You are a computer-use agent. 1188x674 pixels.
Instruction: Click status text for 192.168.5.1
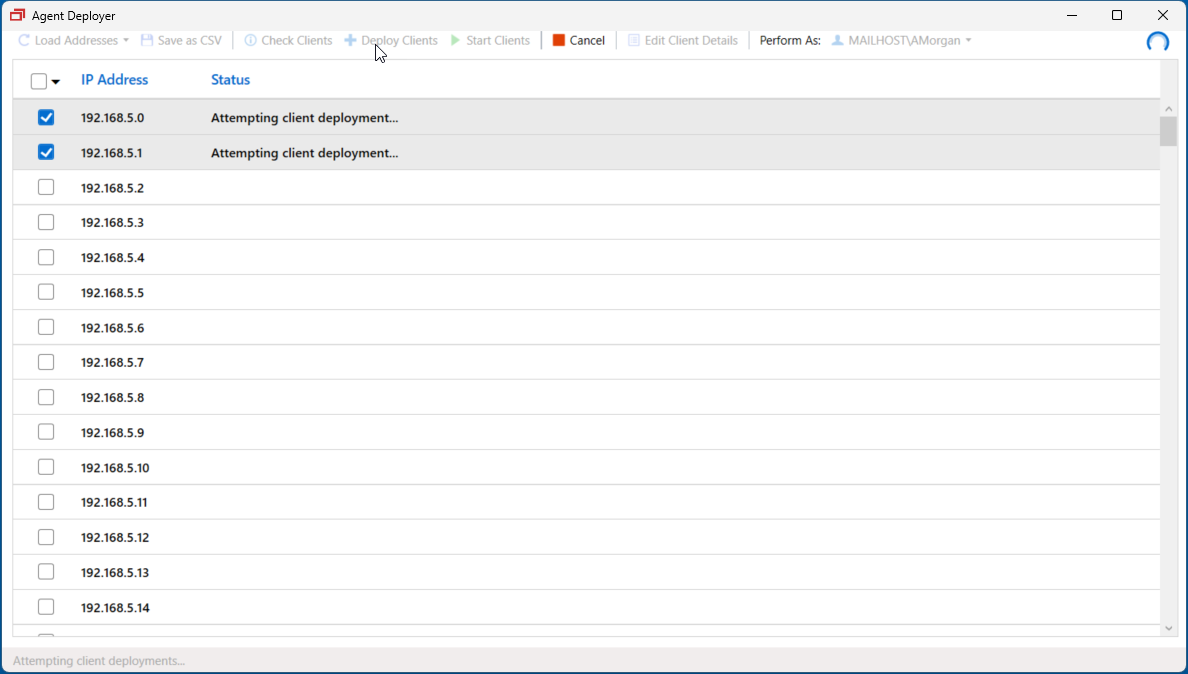(305, 153)
